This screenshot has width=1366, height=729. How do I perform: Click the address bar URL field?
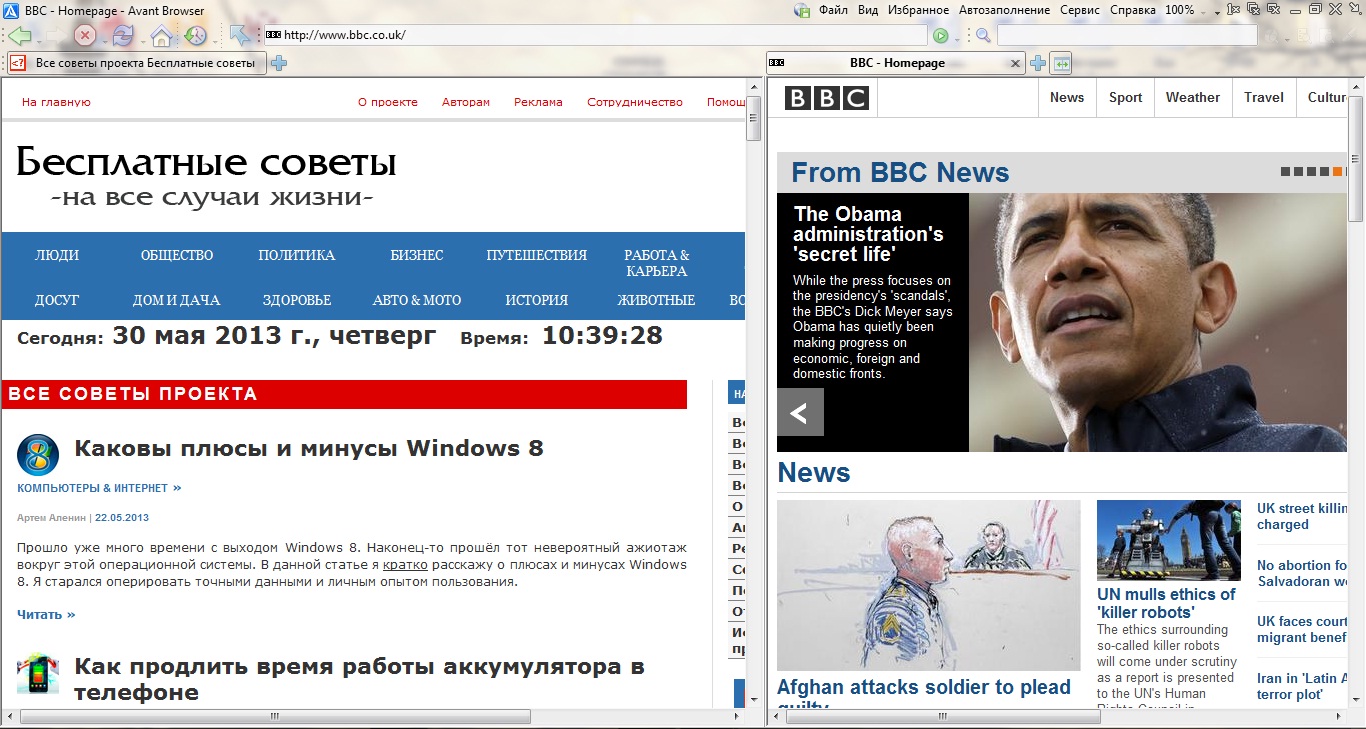click(x=594, y=36)
